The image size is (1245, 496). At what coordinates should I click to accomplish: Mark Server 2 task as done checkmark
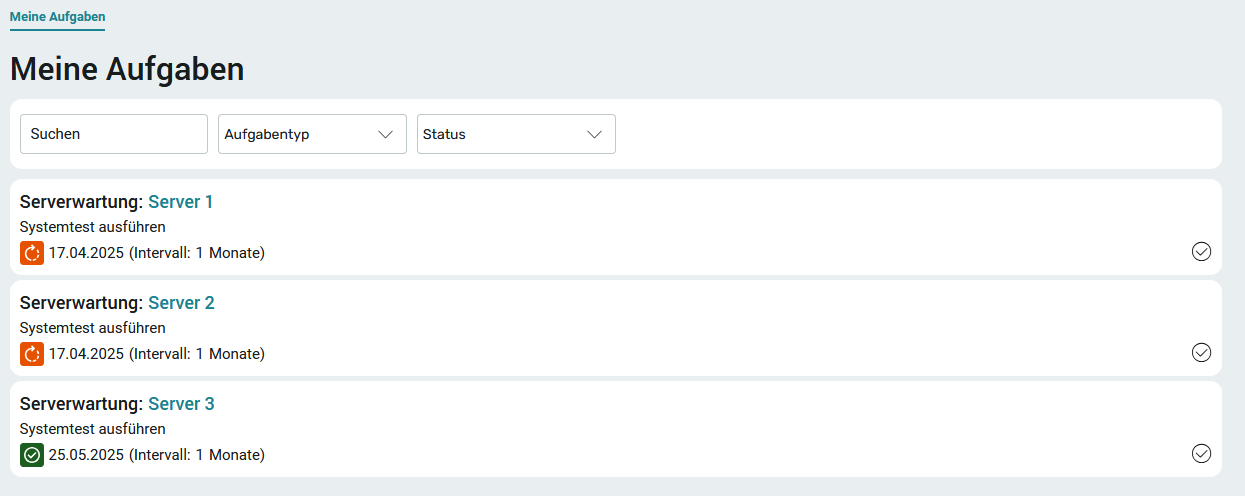coord(1201,352)
